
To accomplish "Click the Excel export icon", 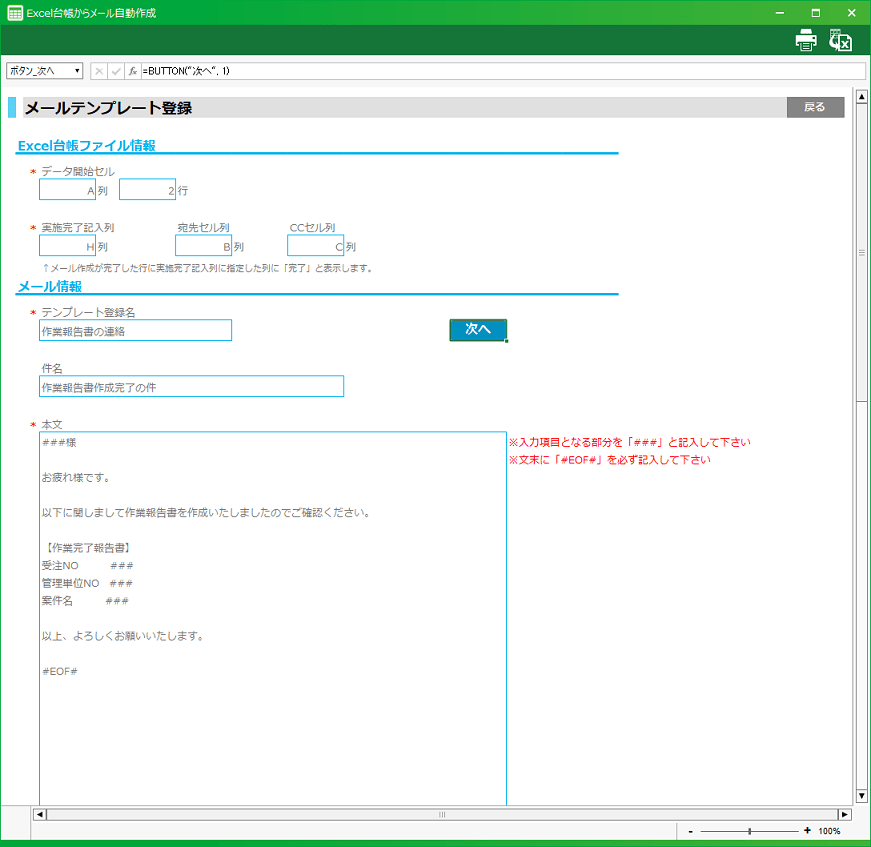I will click(840, 41).
